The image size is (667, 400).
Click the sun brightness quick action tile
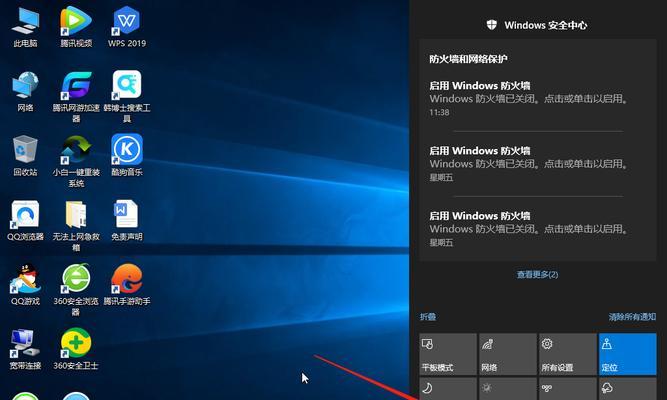pyautogui.click(x=508, y=389)
